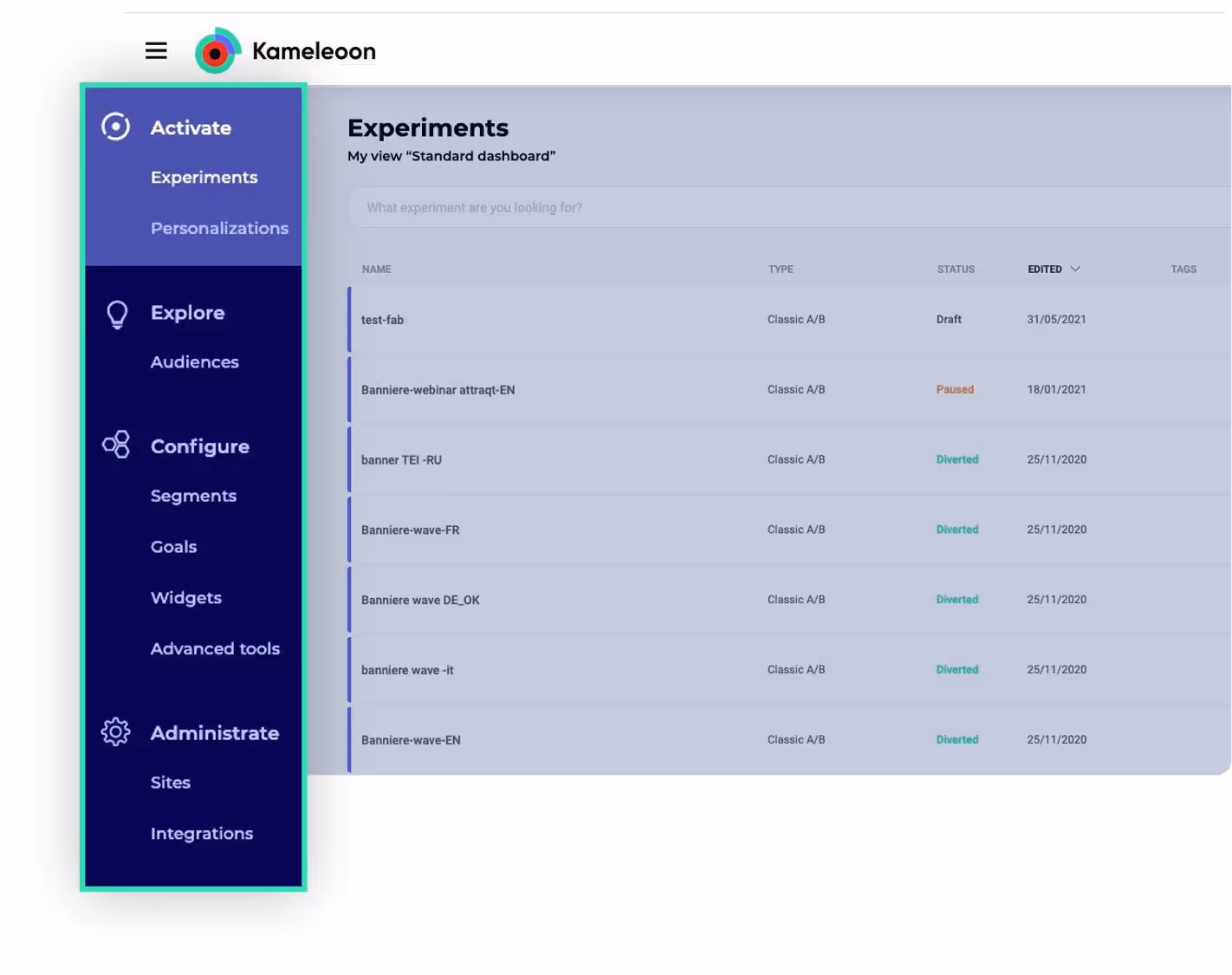Select the Explore lightbulb icon
This screenshot has width=1232, height=975.
115,313
